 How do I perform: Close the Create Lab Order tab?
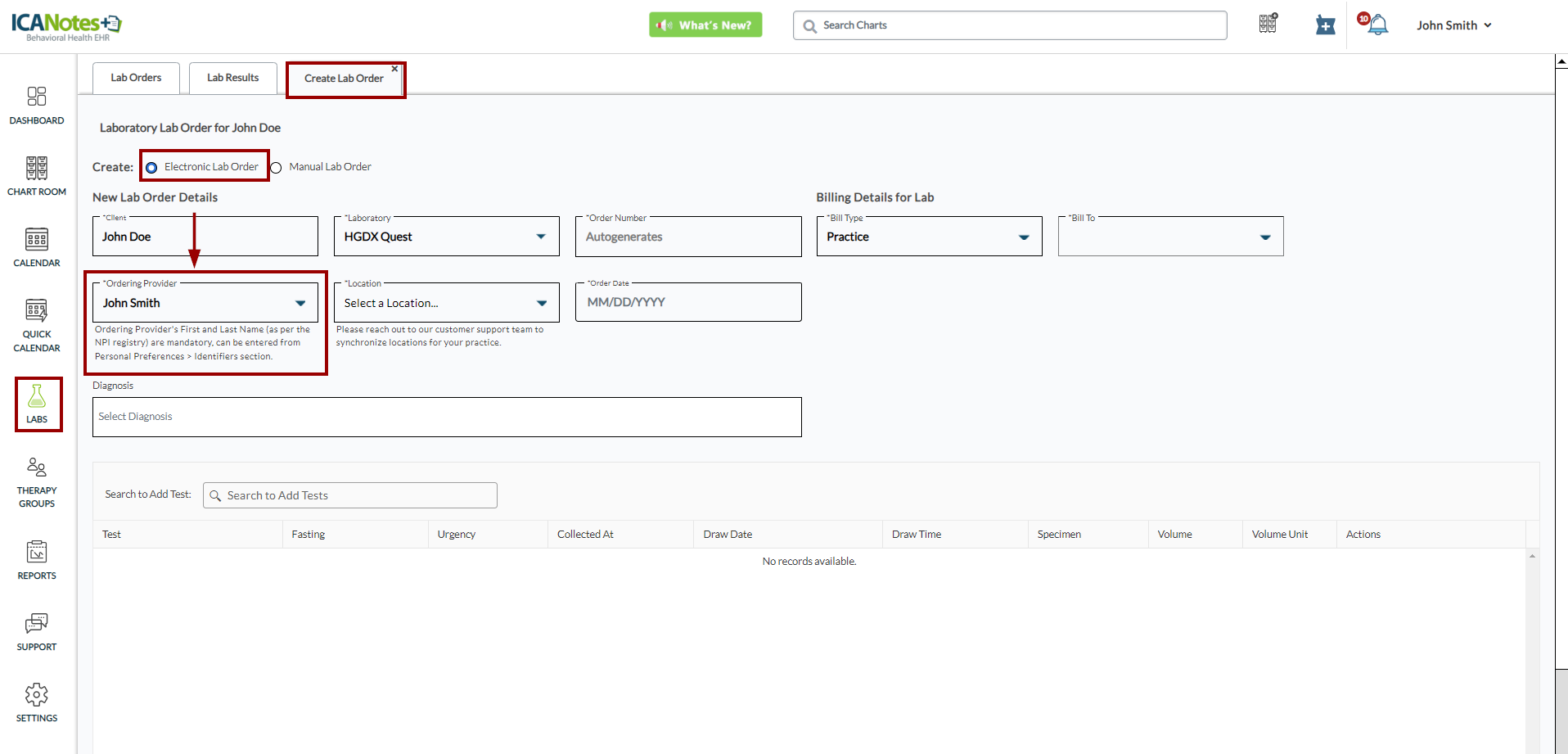pos(394,69)
